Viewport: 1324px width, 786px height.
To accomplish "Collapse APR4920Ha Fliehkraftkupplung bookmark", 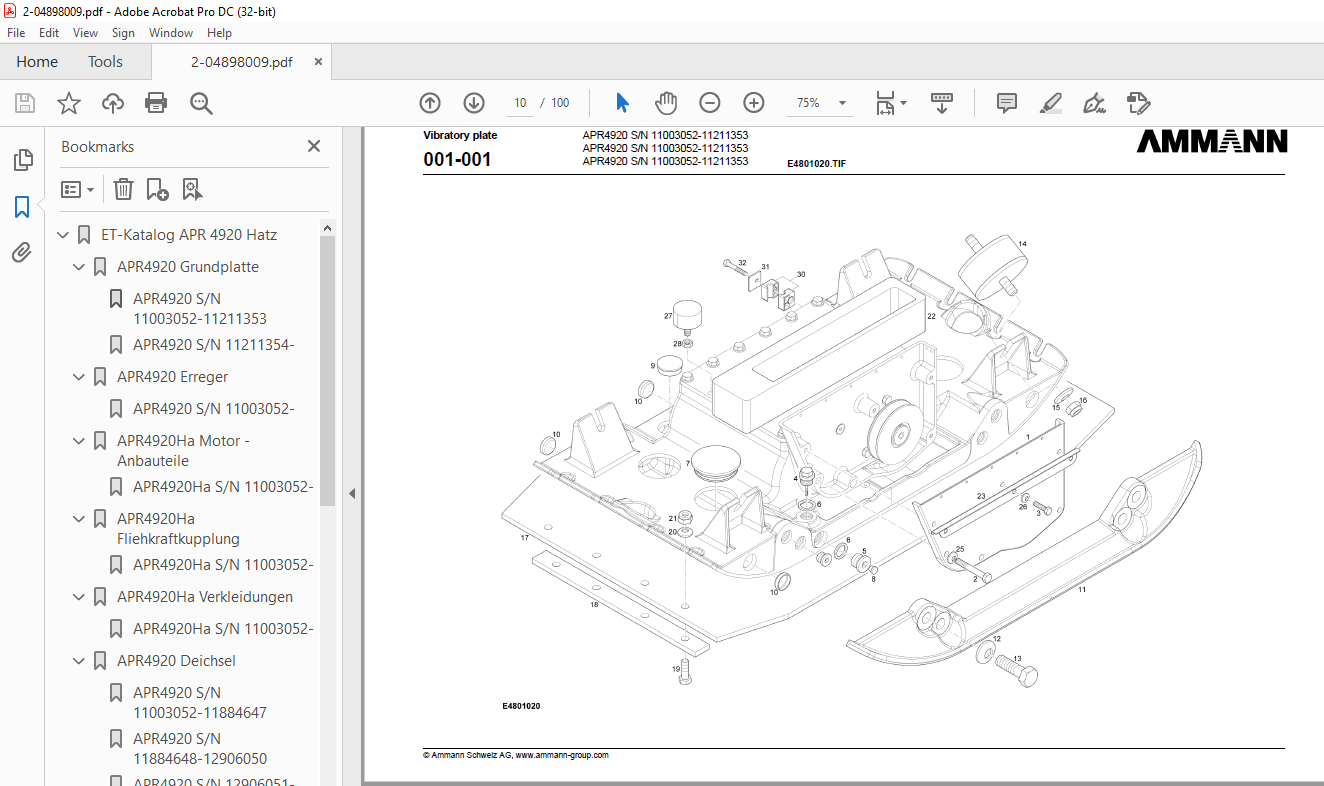I will [79, 519].
